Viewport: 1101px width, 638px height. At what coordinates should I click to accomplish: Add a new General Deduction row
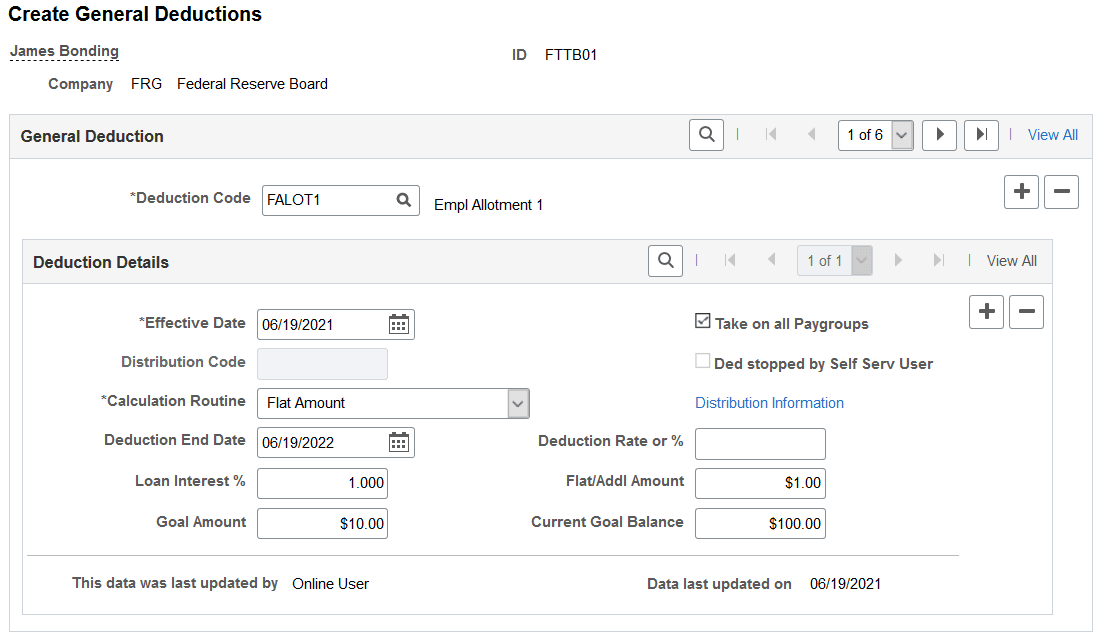tap(1022, 192)
